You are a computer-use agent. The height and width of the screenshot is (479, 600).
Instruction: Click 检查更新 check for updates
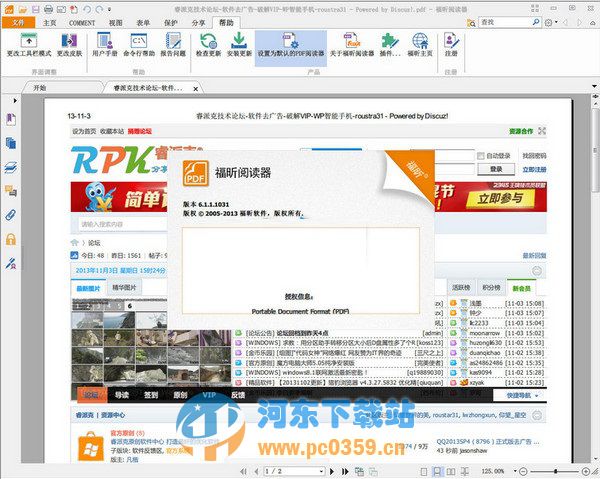coord(209,45)
